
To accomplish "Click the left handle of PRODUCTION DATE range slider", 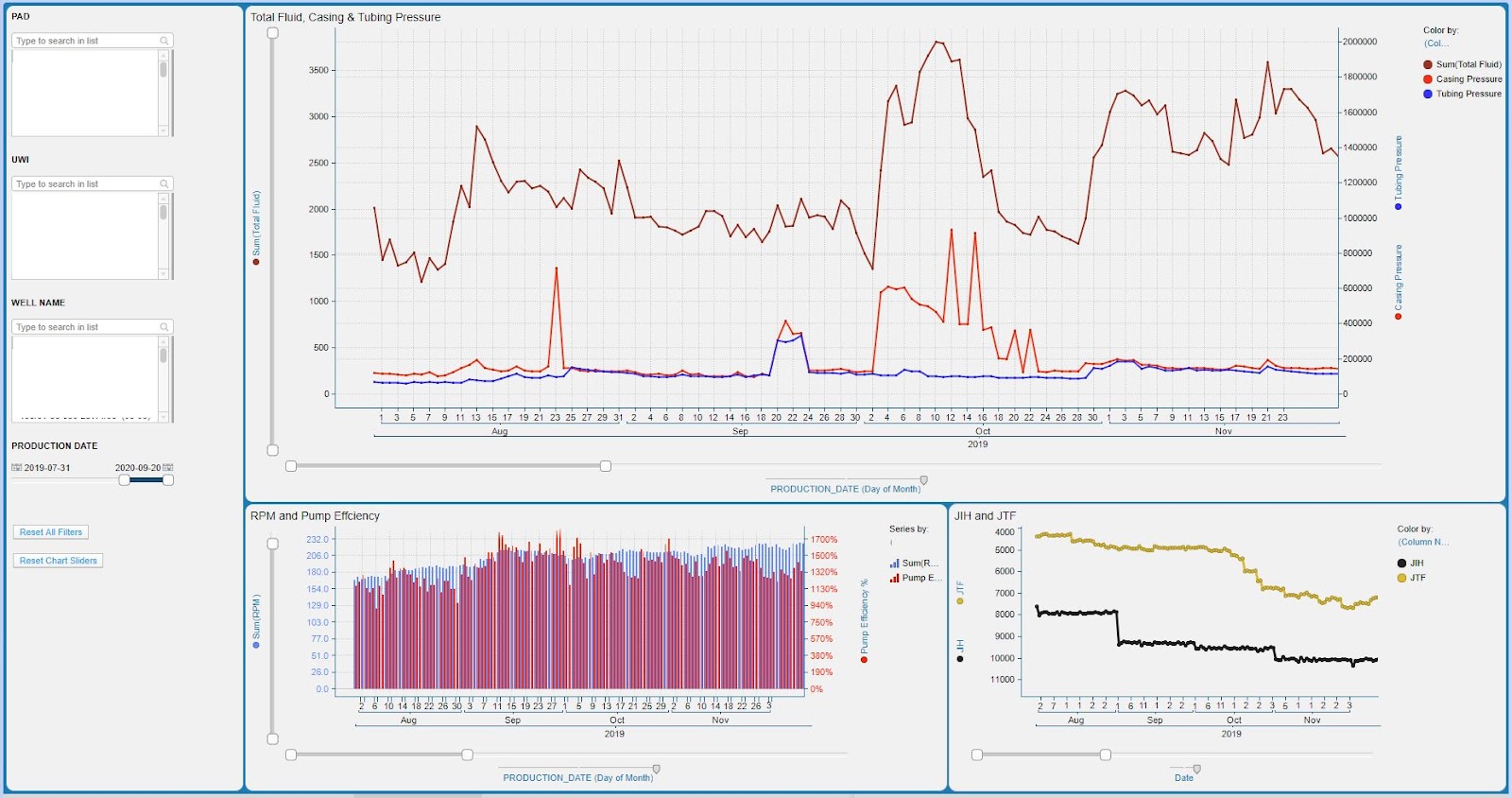I will 125,480.
